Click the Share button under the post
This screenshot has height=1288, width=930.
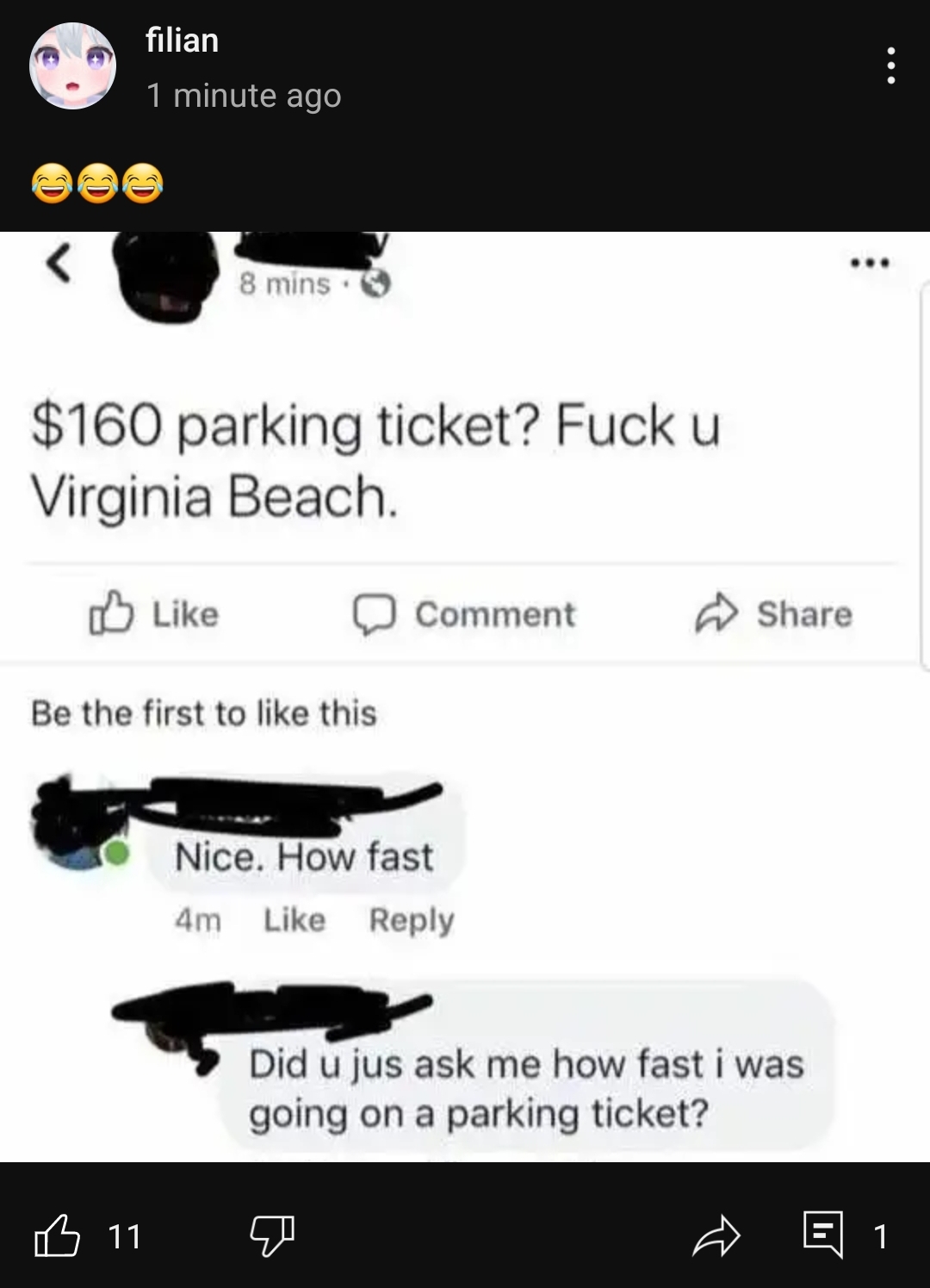pyautogui.click(x=773, y=613)
